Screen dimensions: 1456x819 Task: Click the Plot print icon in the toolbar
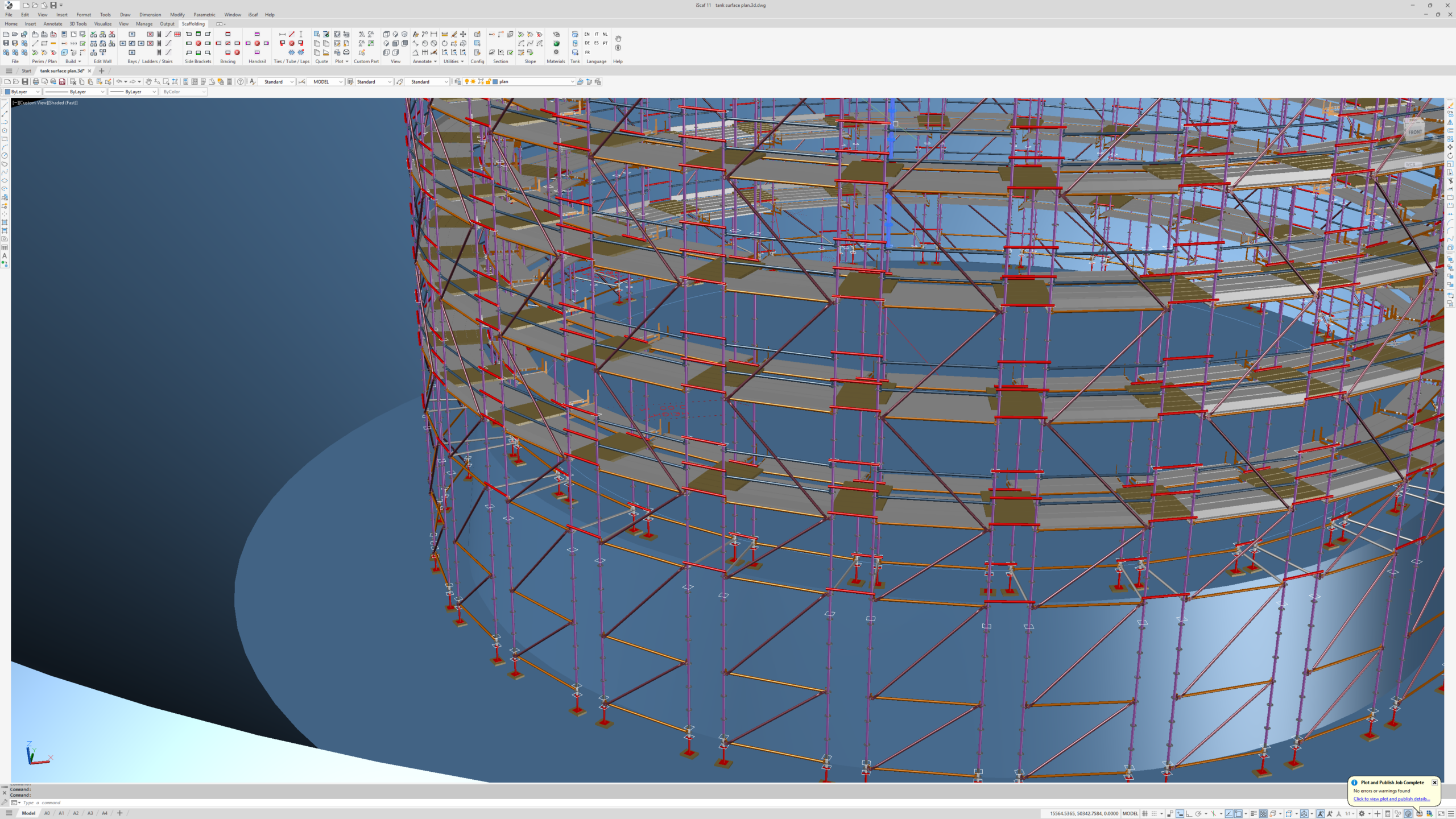pos(35,82)
